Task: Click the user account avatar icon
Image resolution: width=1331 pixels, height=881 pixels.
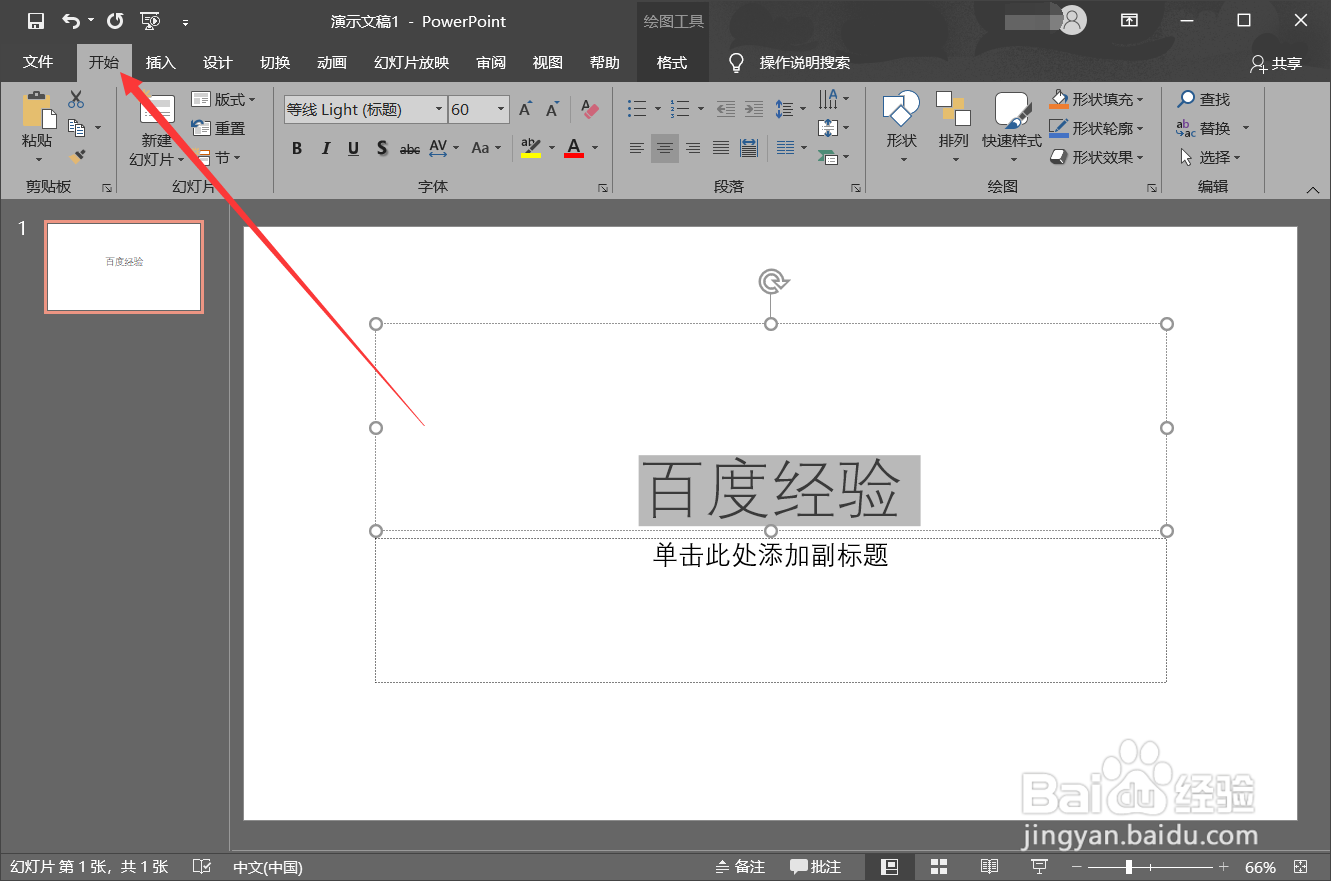Action: pyautogui.click(x=1073, y=20)
